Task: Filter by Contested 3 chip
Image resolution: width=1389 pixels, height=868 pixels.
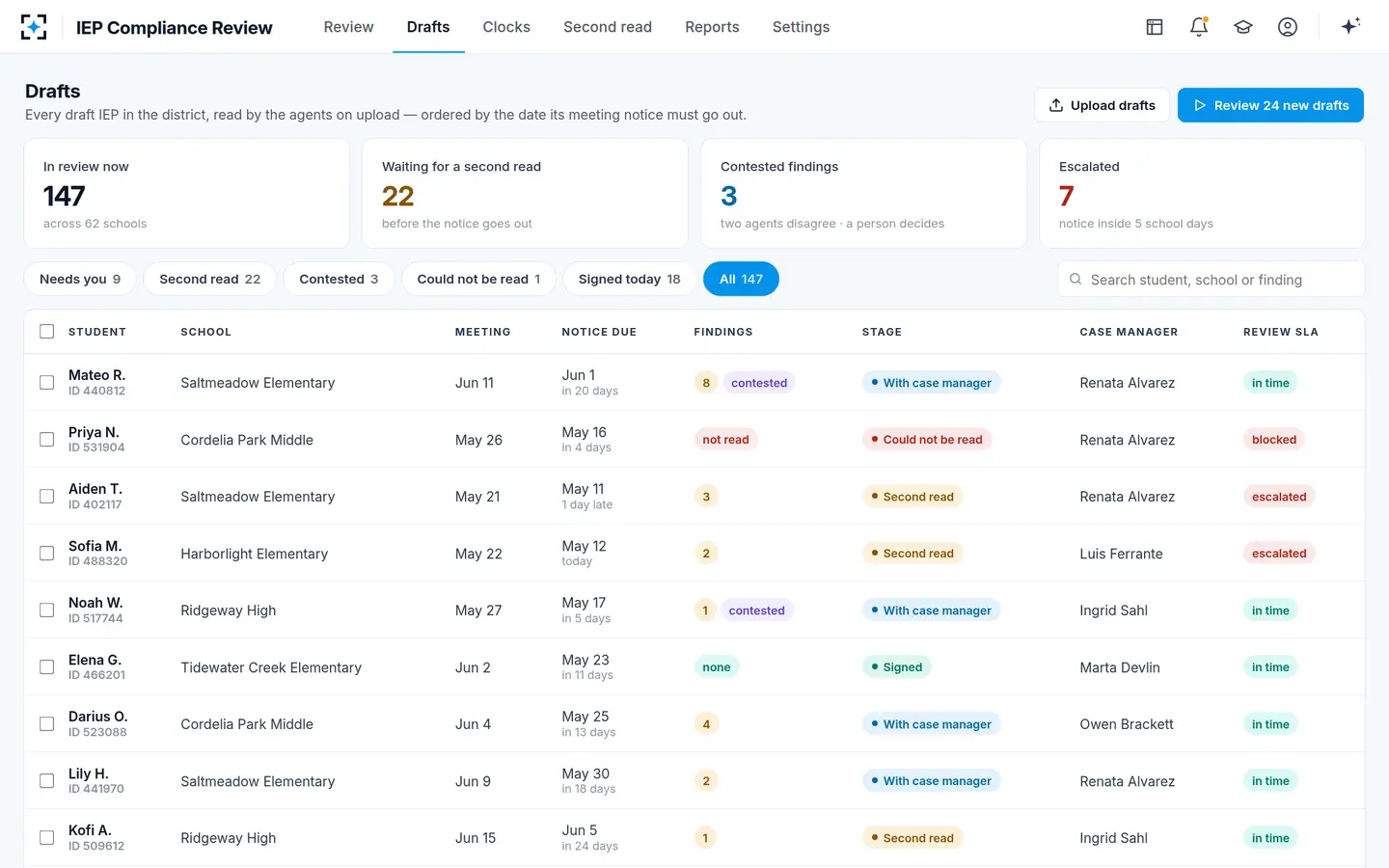Action: tap(339, 279)
